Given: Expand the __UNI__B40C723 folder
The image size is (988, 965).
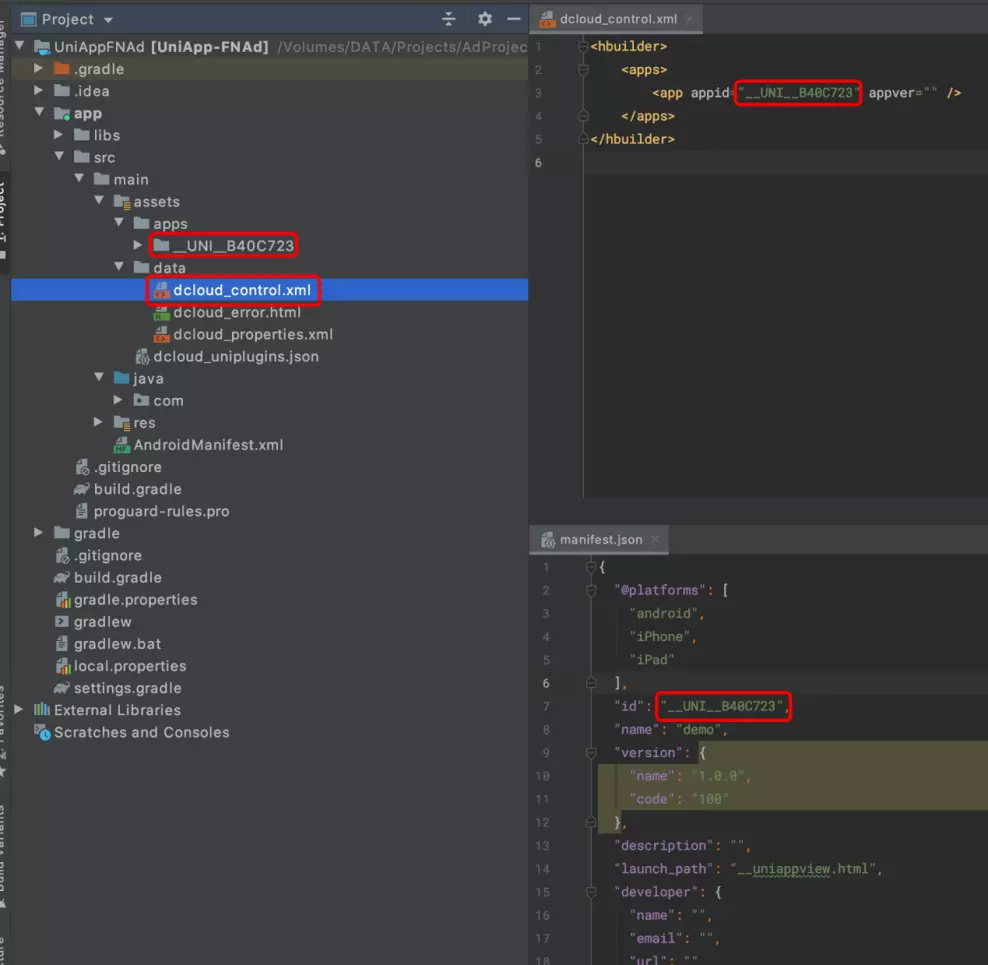Looking at the screenshot, I should coord(139,246).
